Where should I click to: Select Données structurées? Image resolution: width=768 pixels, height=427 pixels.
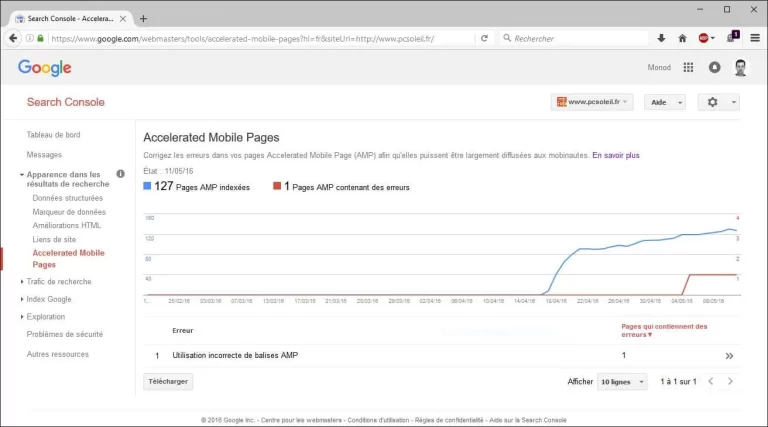click(68, 198)
